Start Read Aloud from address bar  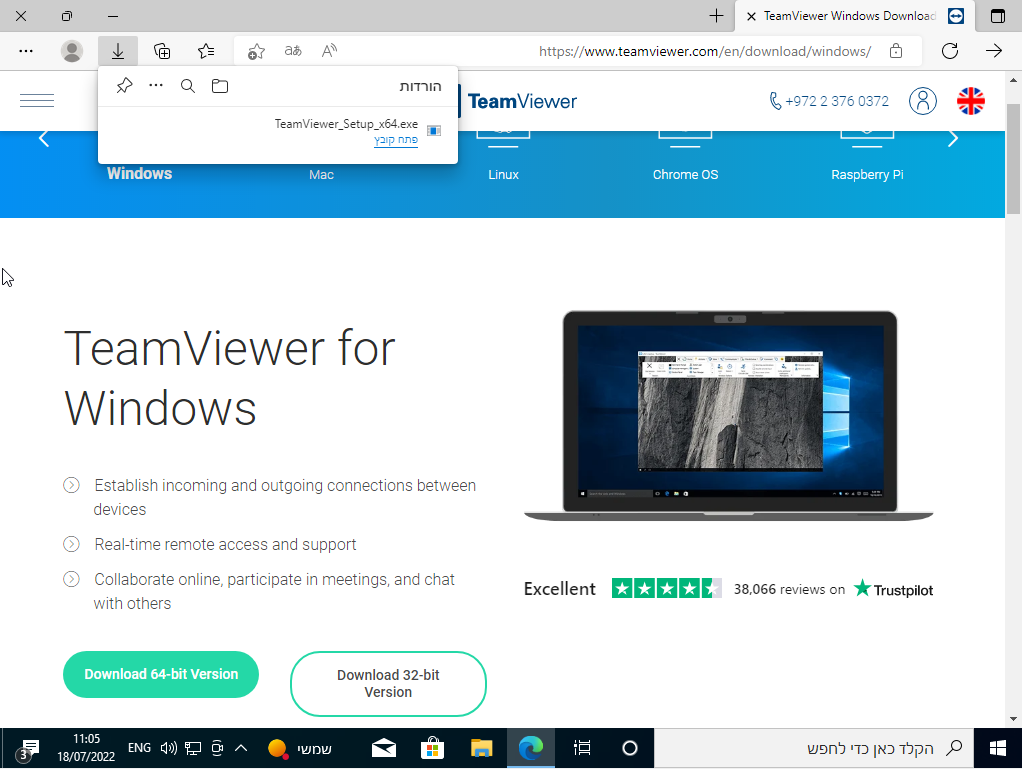point(330,51)
